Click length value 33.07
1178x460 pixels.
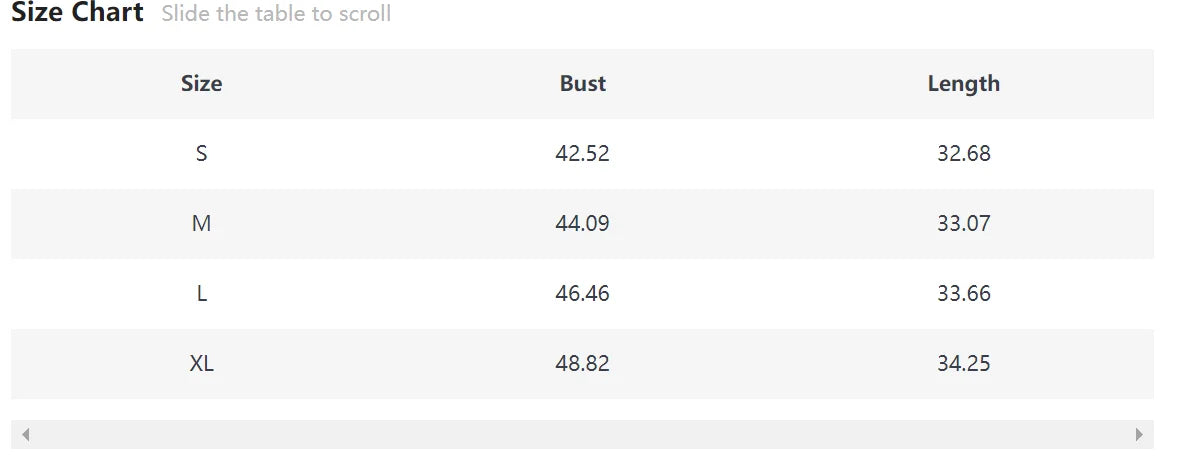(x=963, y=223)
